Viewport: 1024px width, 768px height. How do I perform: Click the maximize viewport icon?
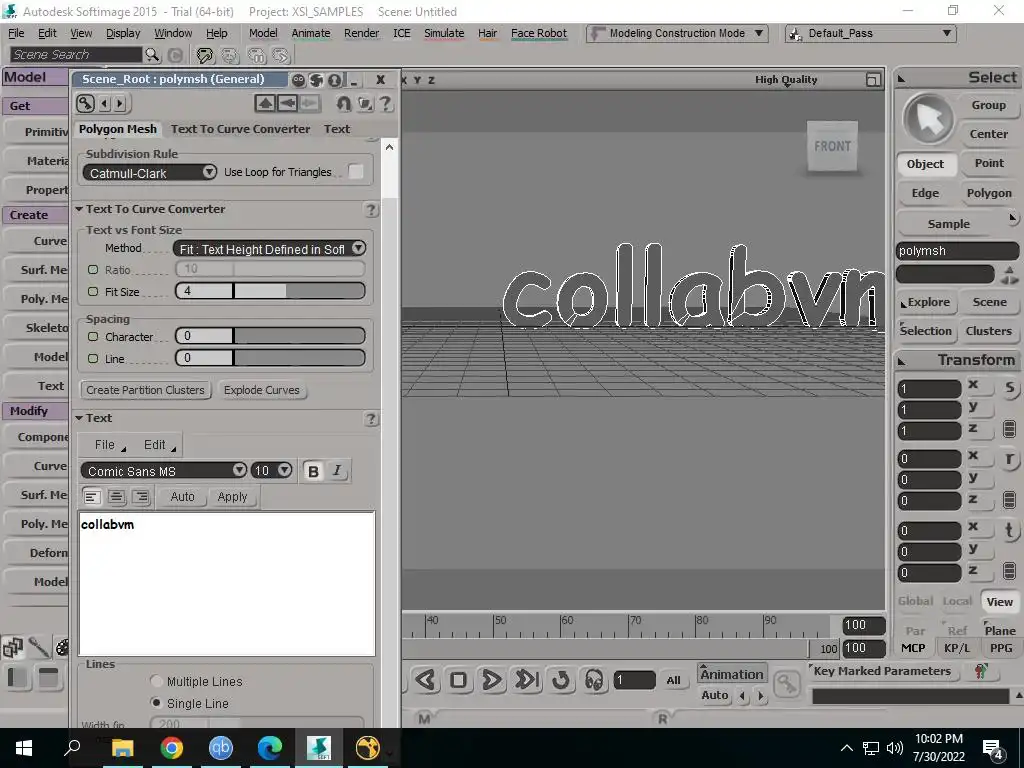pos(872,80)
